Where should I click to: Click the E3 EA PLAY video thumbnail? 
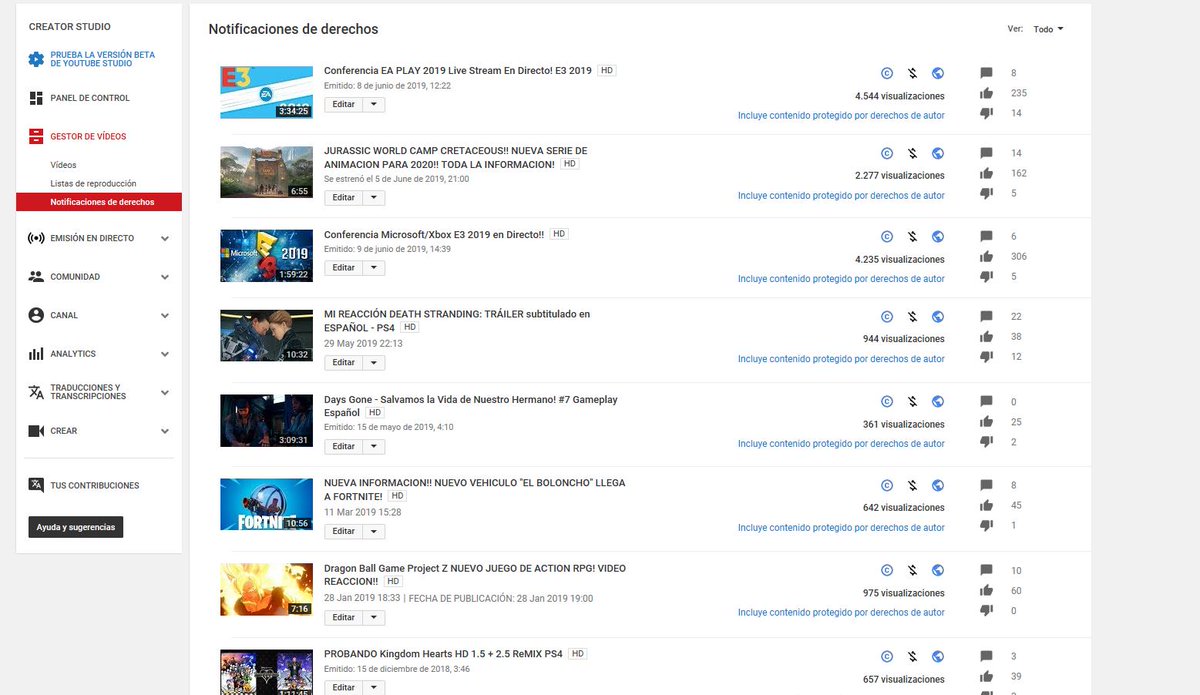coord(266,91)
